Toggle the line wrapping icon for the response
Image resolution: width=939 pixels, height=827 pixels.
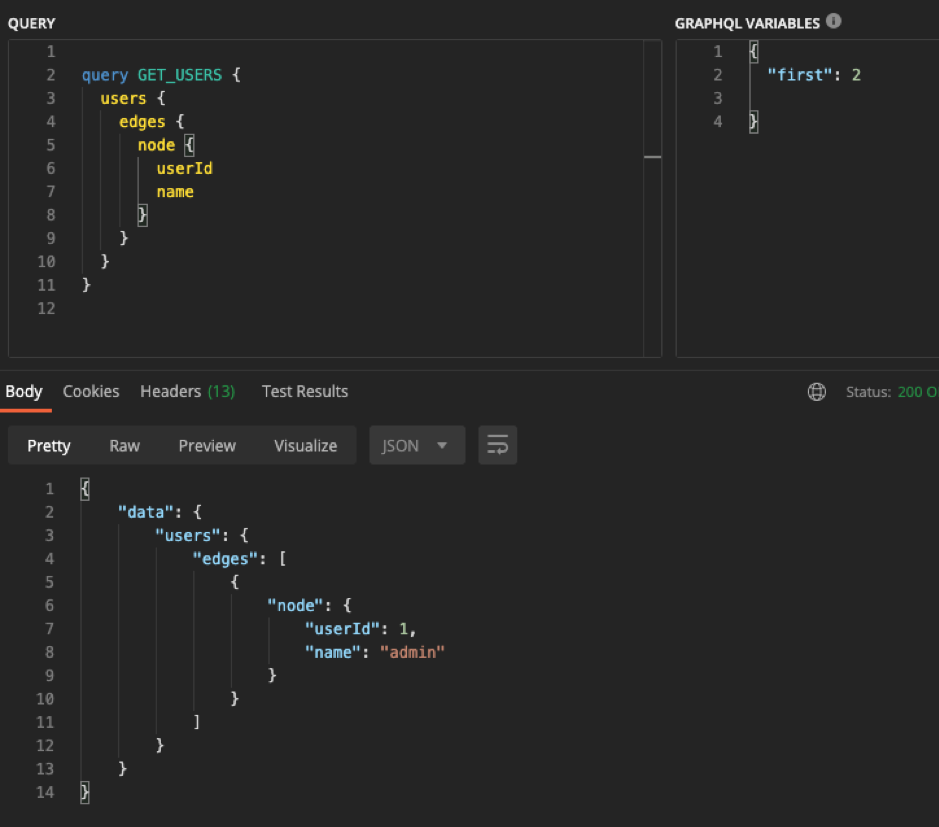tap(497, 445)
